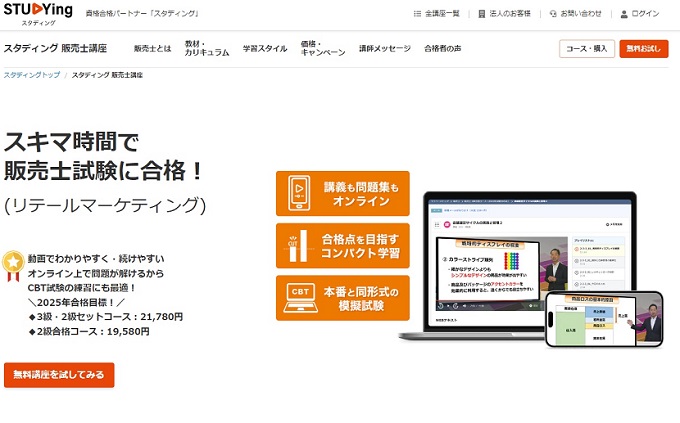Click the 無料お試し button in header
Screen dimensions: 680x423
point(644,49)
